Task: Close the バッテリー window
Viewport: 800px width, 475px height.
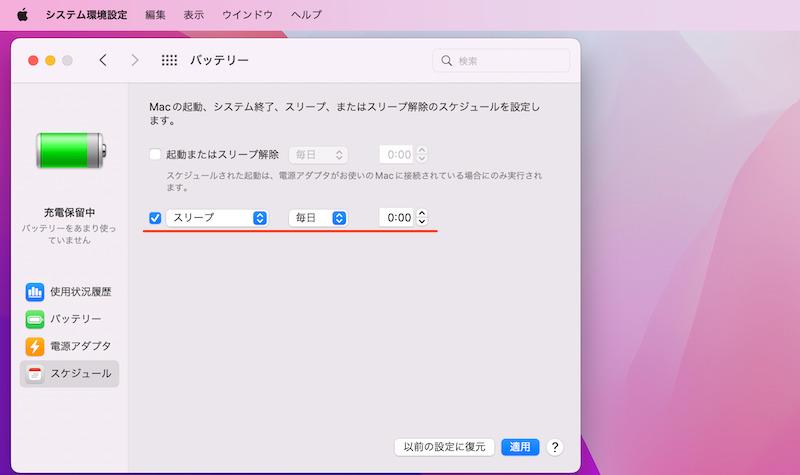Action: pyautogui.click(x=33, y=61)
